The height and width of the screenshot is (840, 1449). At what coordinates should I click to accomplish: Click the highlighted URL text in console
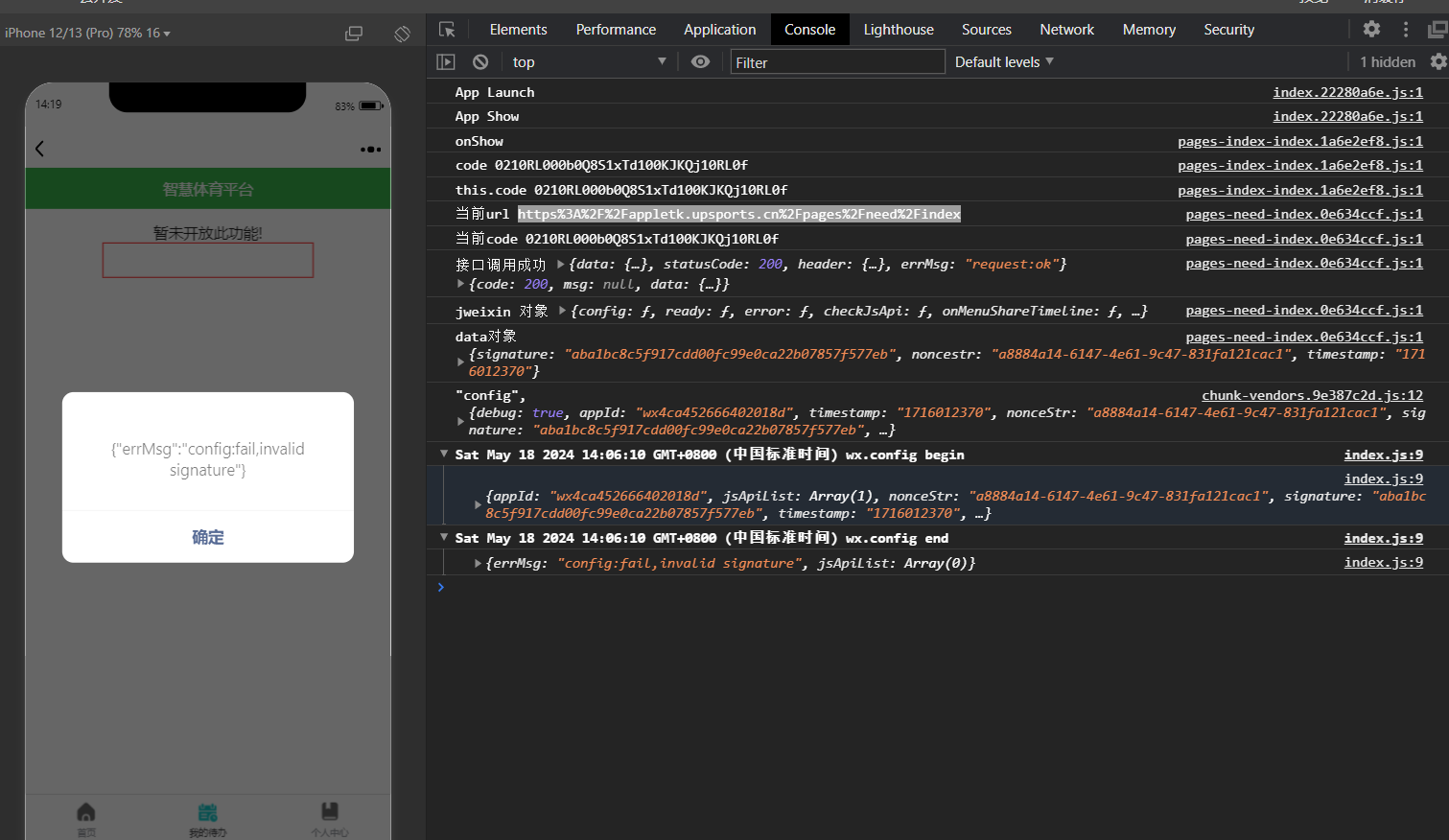click(738, 214)
